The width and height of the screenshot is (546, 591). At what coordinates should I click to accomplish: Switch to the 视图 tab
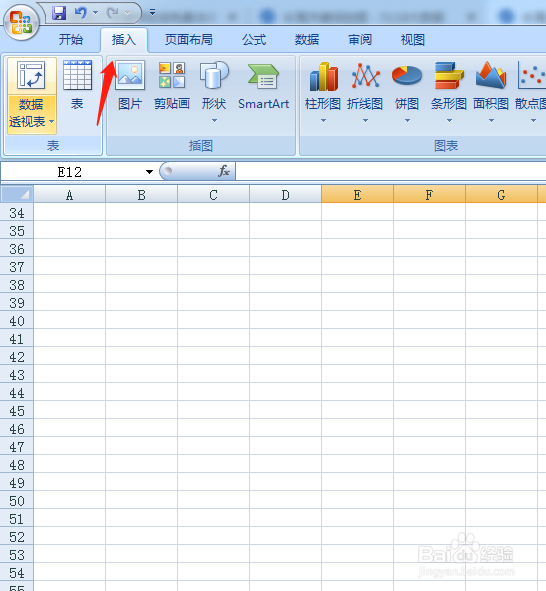click(413, 39)
